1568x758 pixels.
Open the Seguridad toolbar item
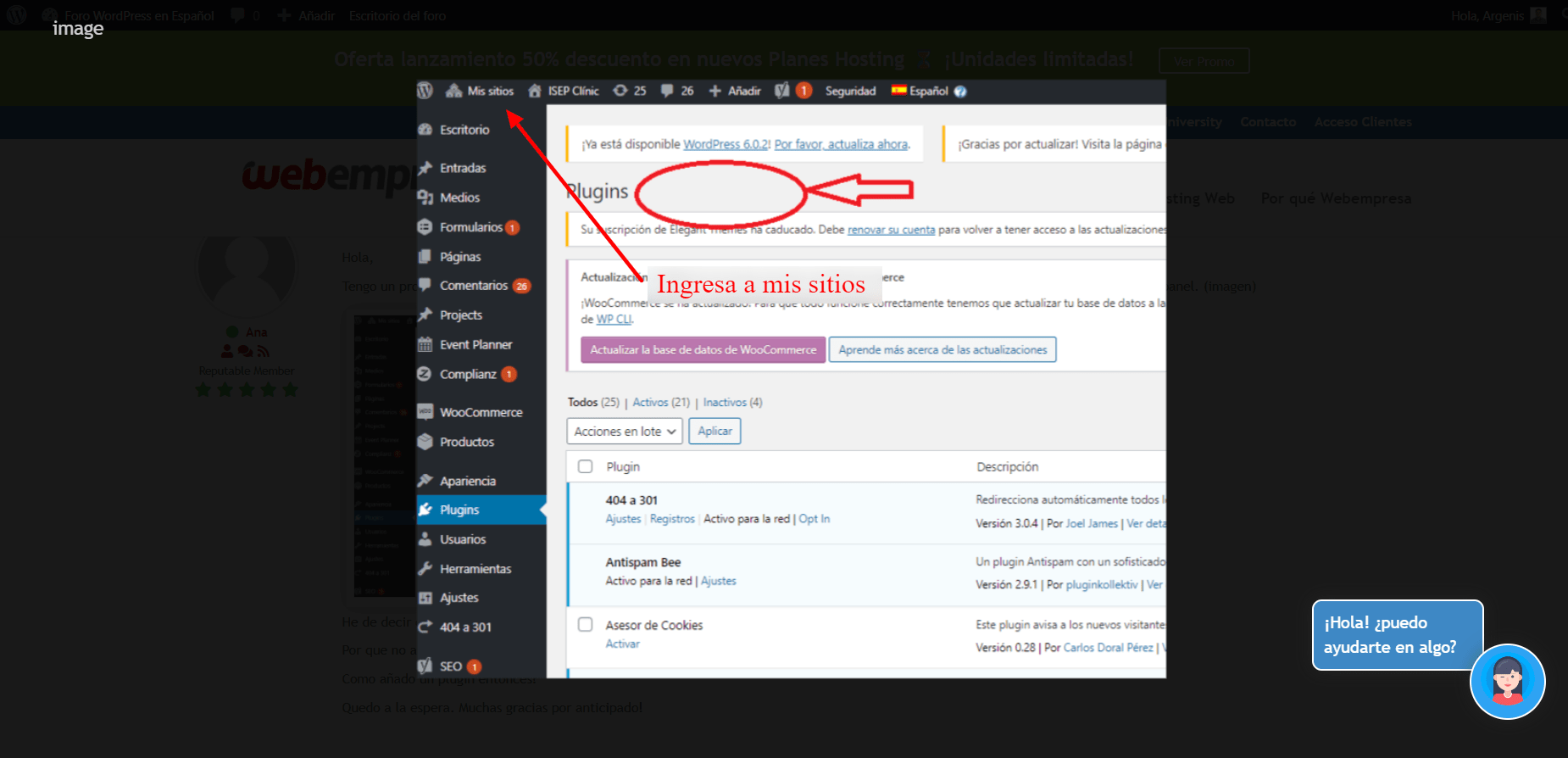851,91
